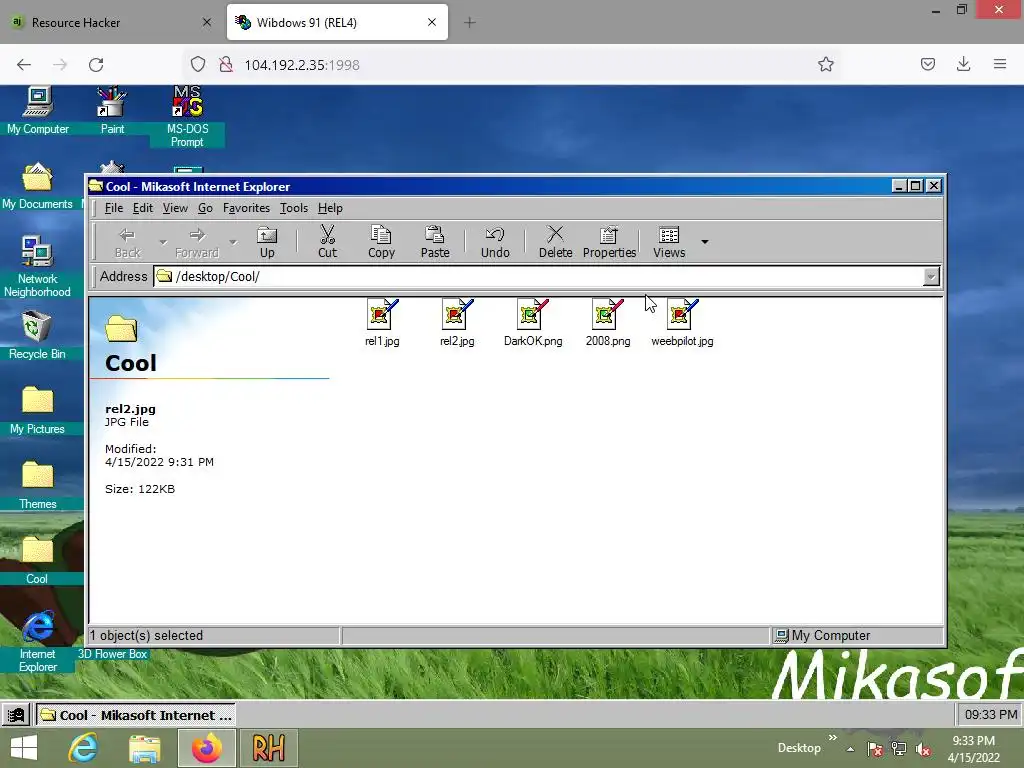
Task: Open the Favorites menu
Action: [246, 208]
